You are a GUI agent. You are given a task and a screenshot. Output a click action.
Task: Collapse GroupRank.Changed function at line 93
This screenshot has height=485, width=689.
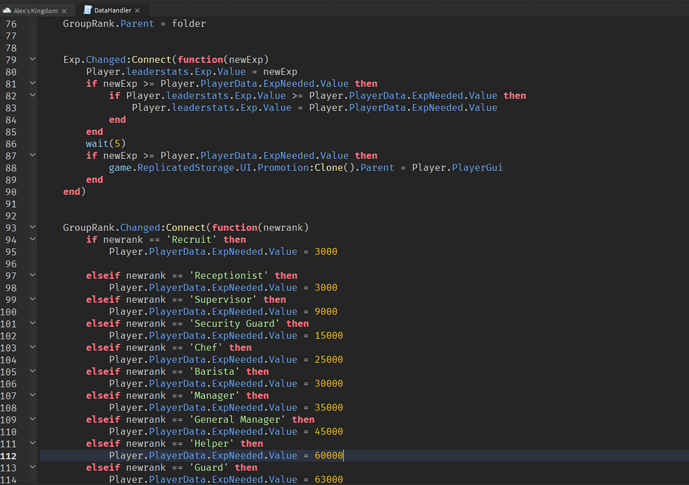tap(32, 228)
